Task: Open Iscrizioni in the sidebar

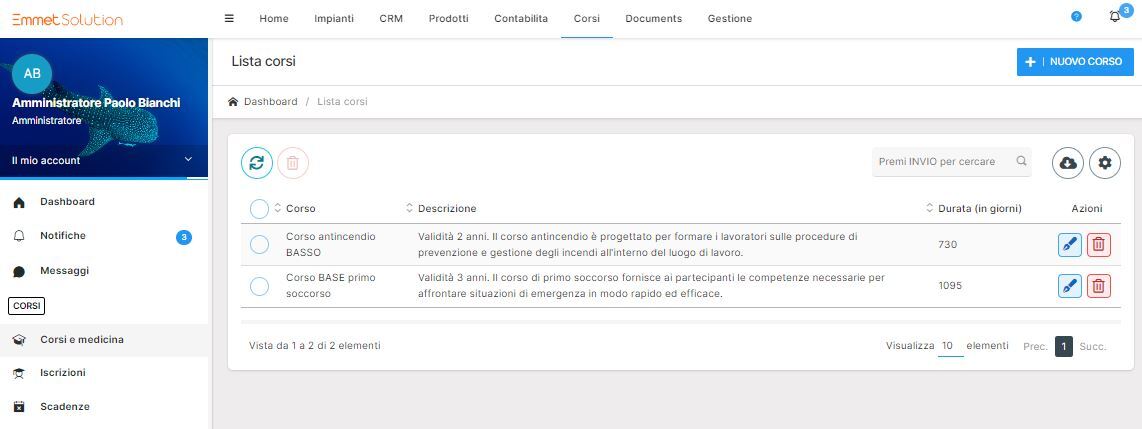Action: [x=62, y=373]
